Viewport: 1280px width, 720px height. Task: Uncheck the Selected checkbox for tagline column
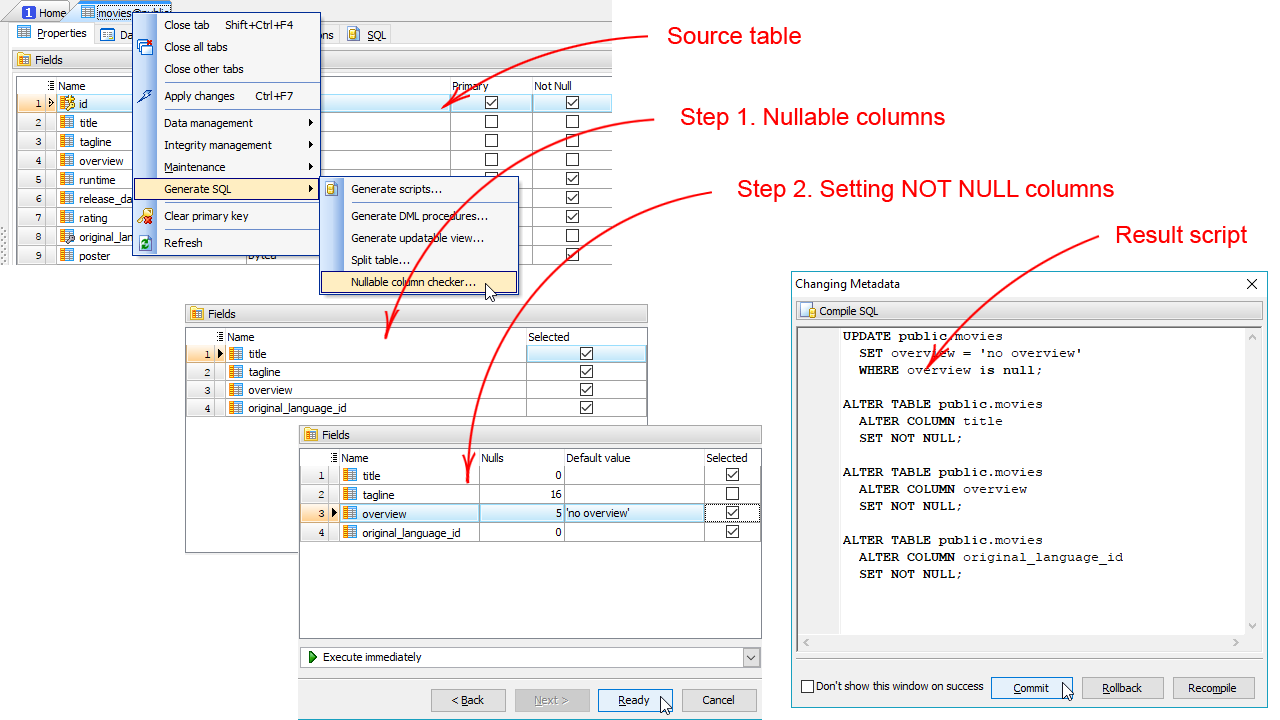[585, 371]
